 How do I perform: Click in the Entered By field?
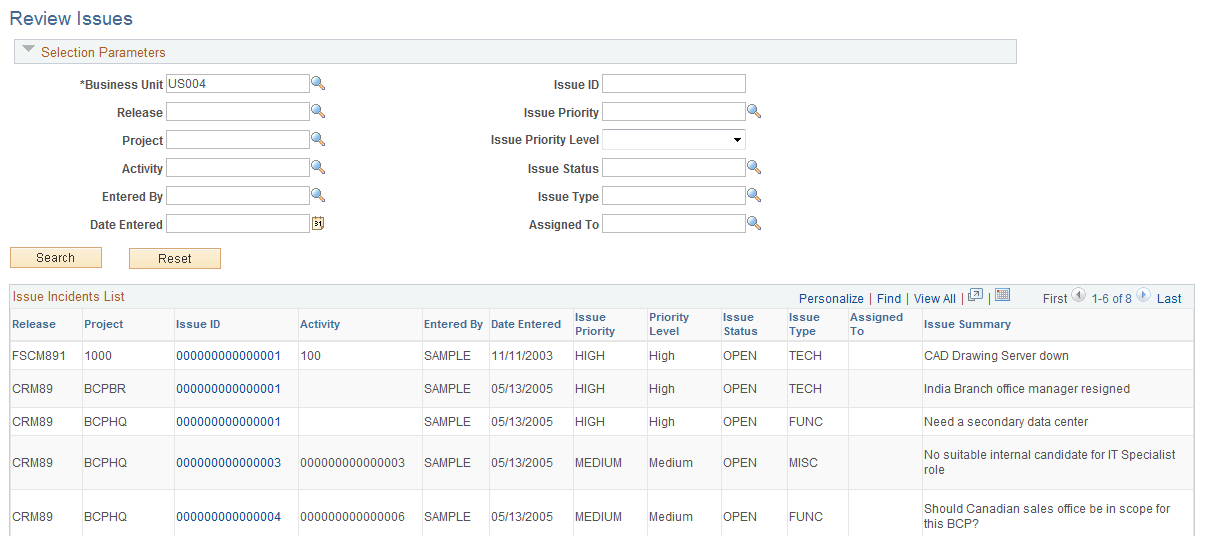238,196
